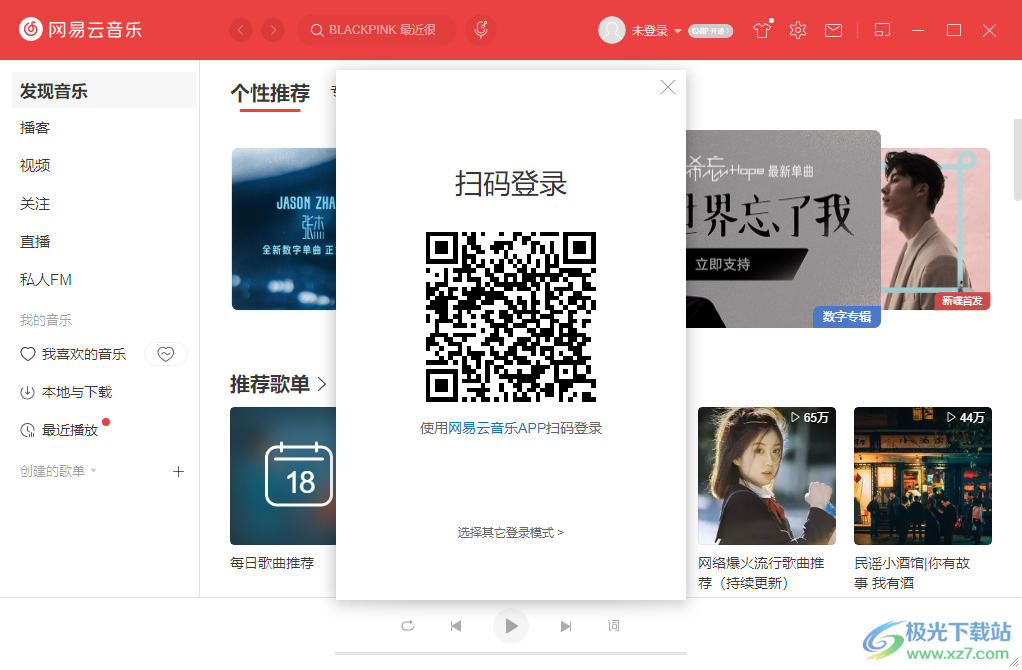Open the Jason Zhang banner
1022x670 pixels.
point(284,229)
